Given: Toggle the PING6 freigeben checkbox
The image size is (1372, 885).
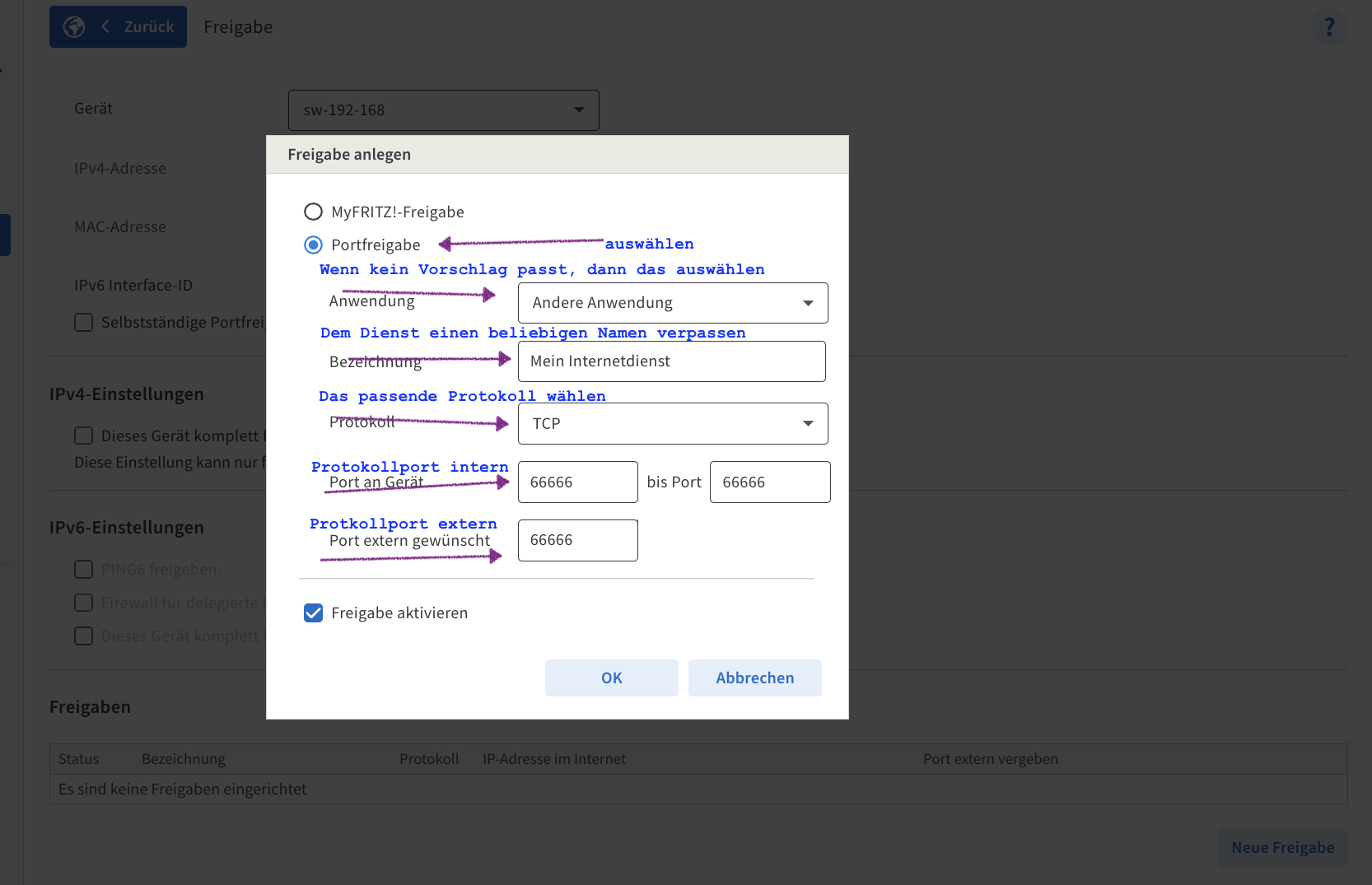Looking at the screenshot, I should 84,569.
